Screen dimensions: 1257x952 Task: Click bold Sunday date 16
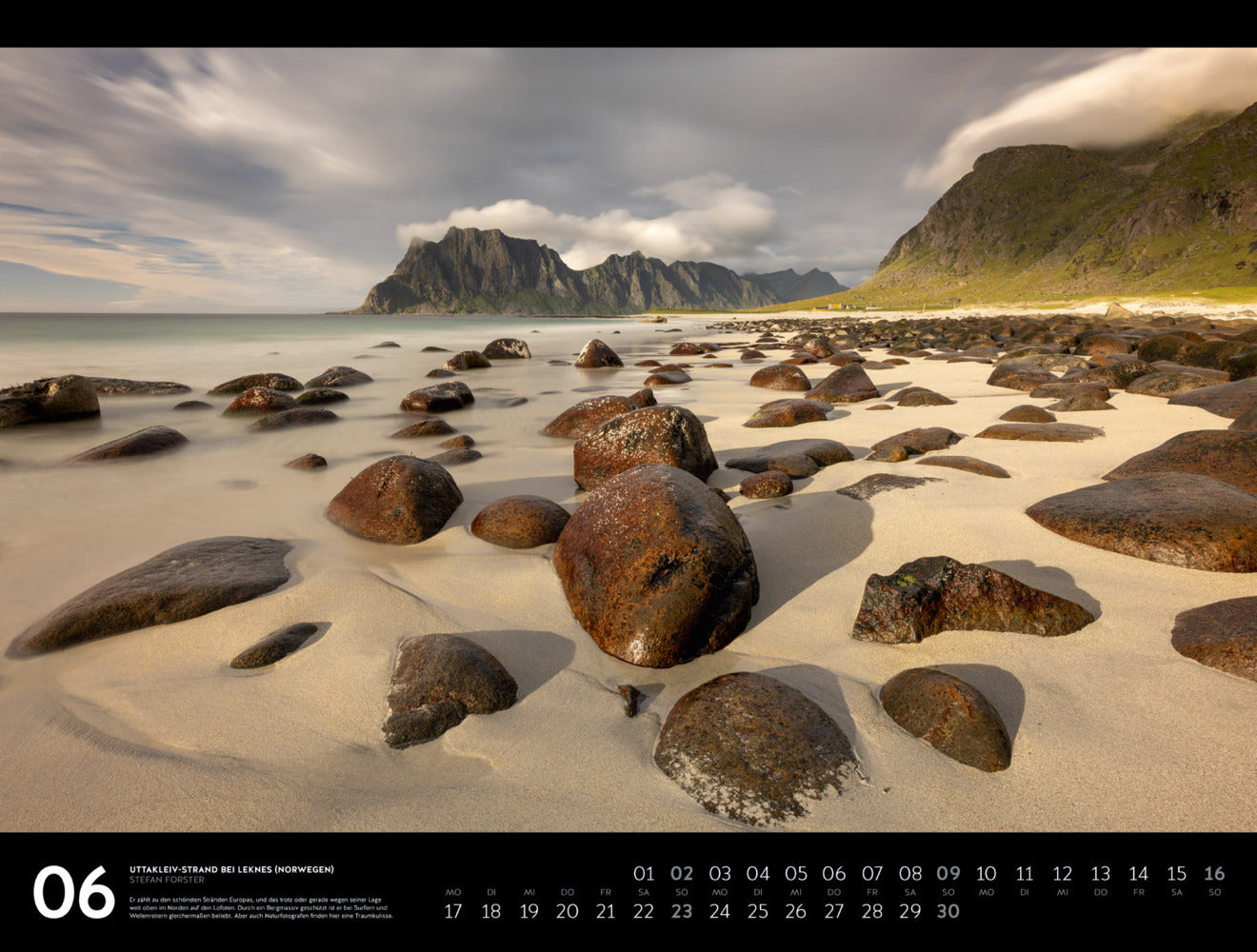pyautogui.click(x=1214, y=873)
